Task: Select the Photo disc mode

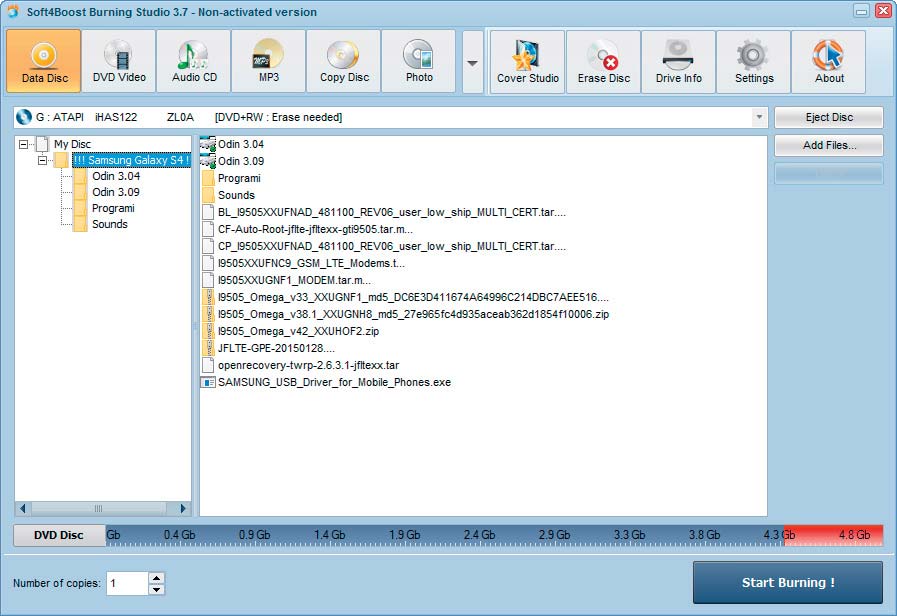Action: [419, 61]
